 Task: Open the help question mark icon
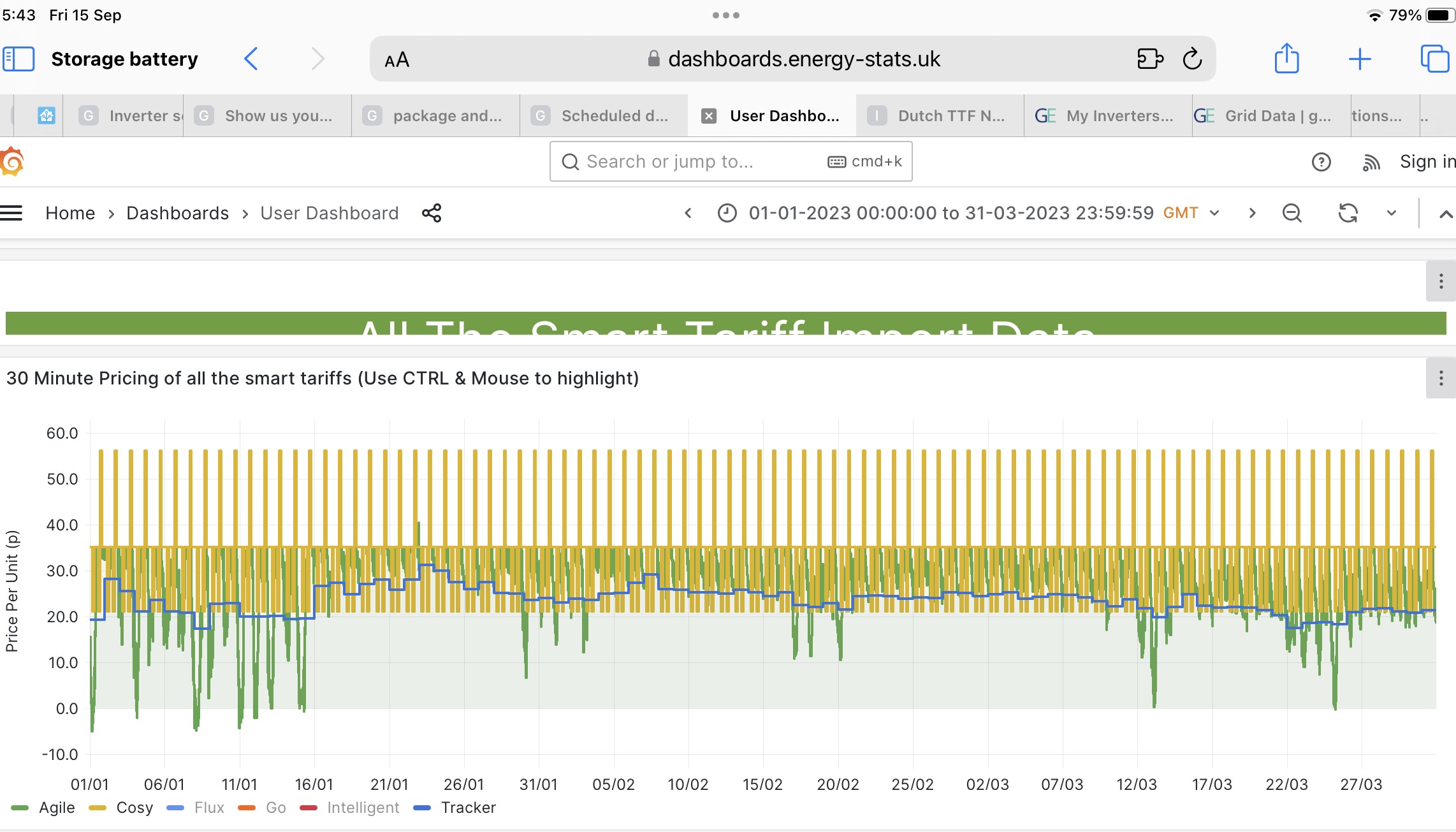1321,162
